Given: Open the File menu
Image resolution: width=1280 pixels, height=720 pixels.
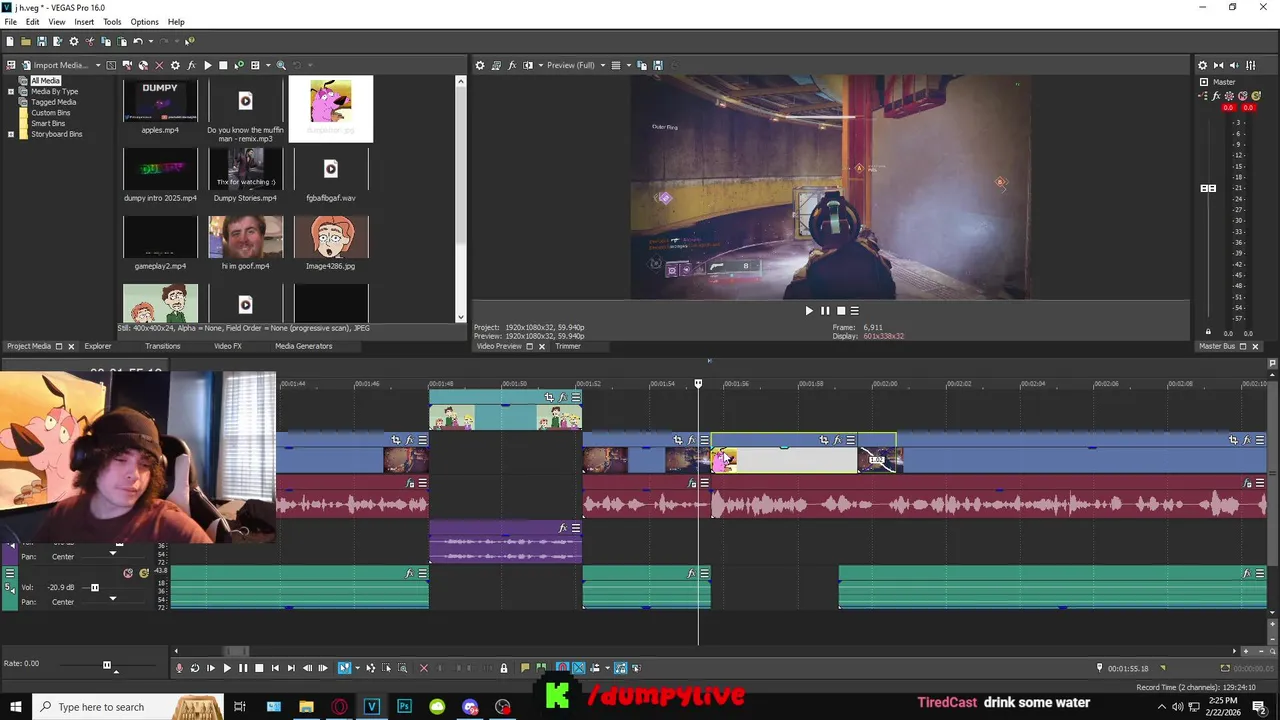Looking at the screenshot, I should point(10,22).
